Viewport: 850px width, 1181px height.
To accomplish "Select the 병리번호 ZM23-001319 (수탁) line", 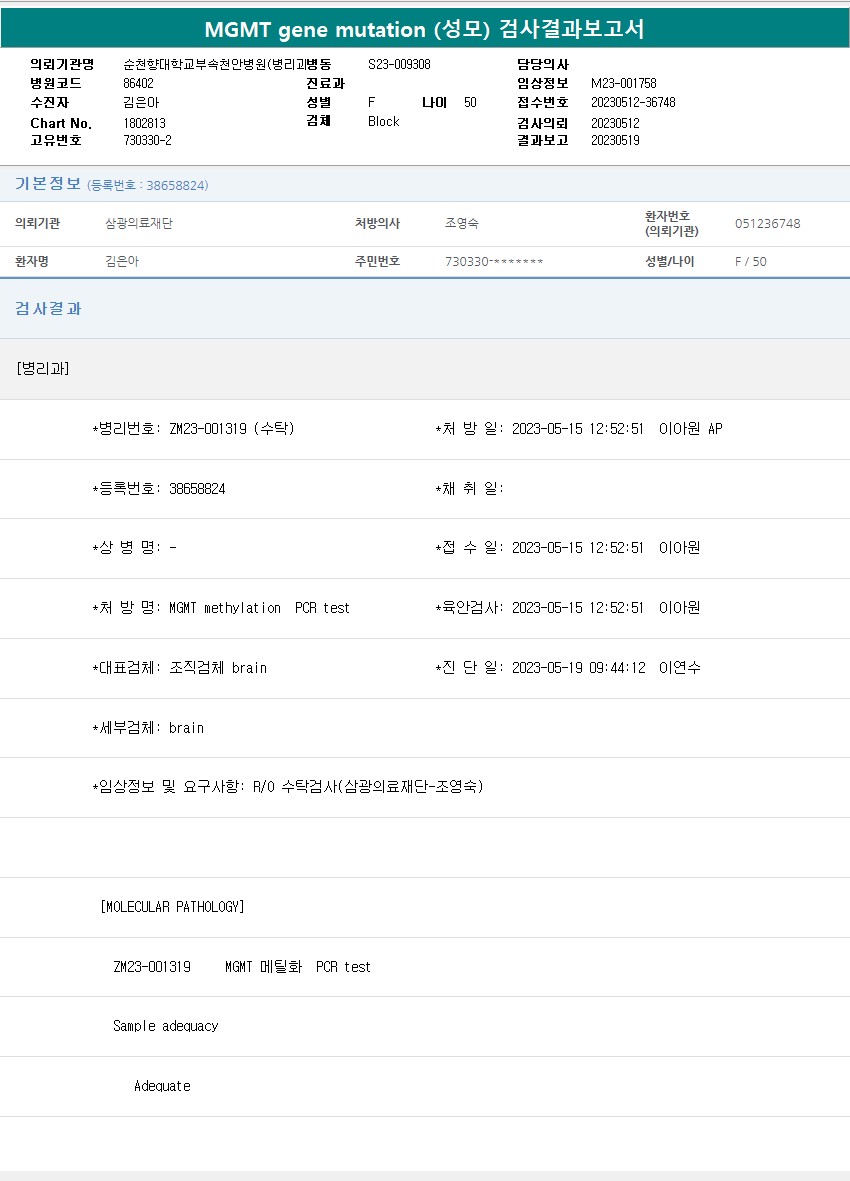I will tap(193, 429).
